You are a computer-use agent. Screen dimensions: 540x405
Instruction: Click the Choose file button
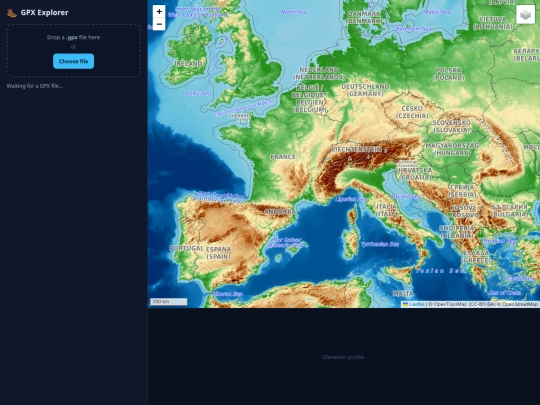tap(73, 61)
